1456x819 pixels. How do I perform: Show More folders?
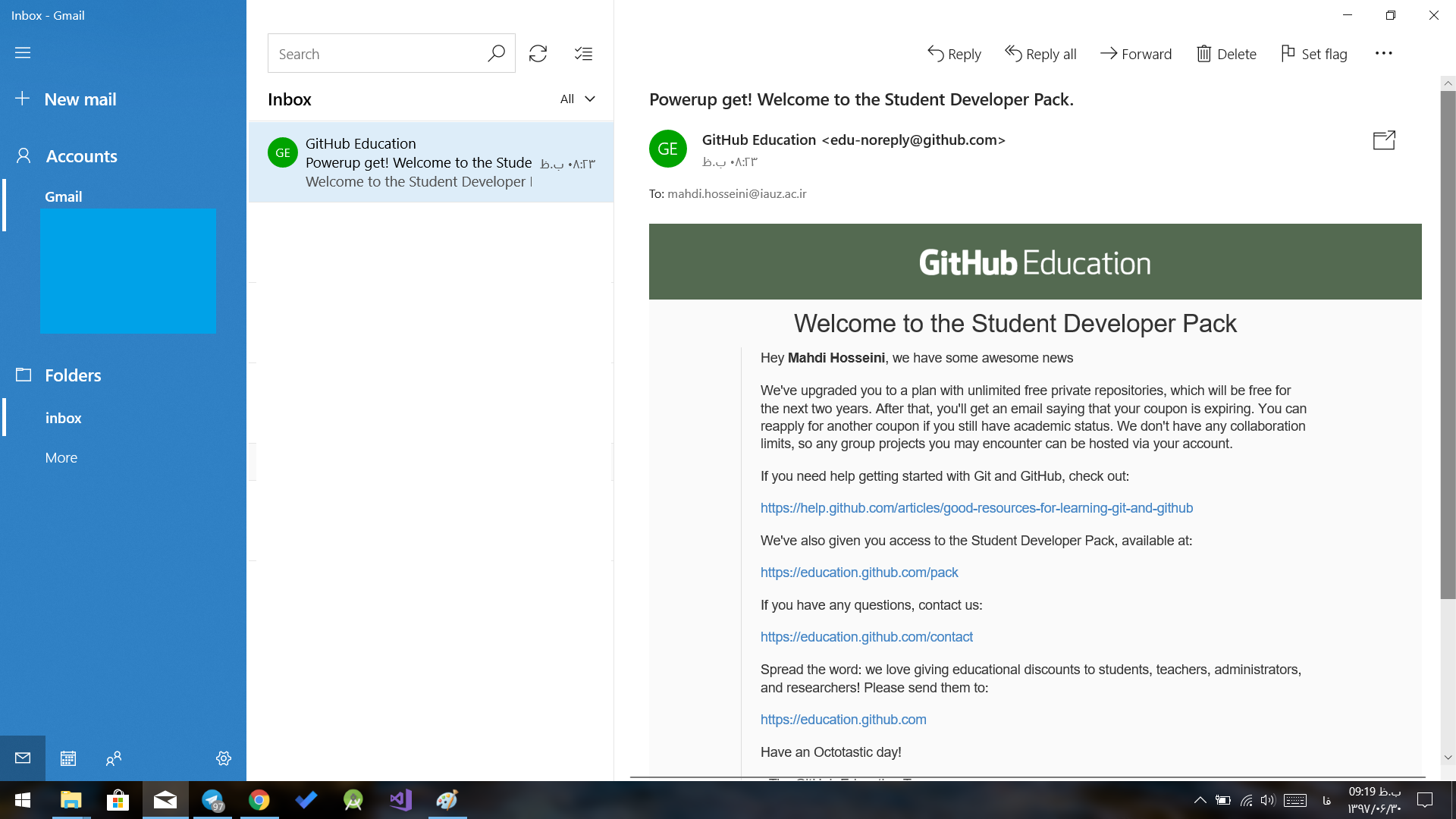click(x=61, y=457)
